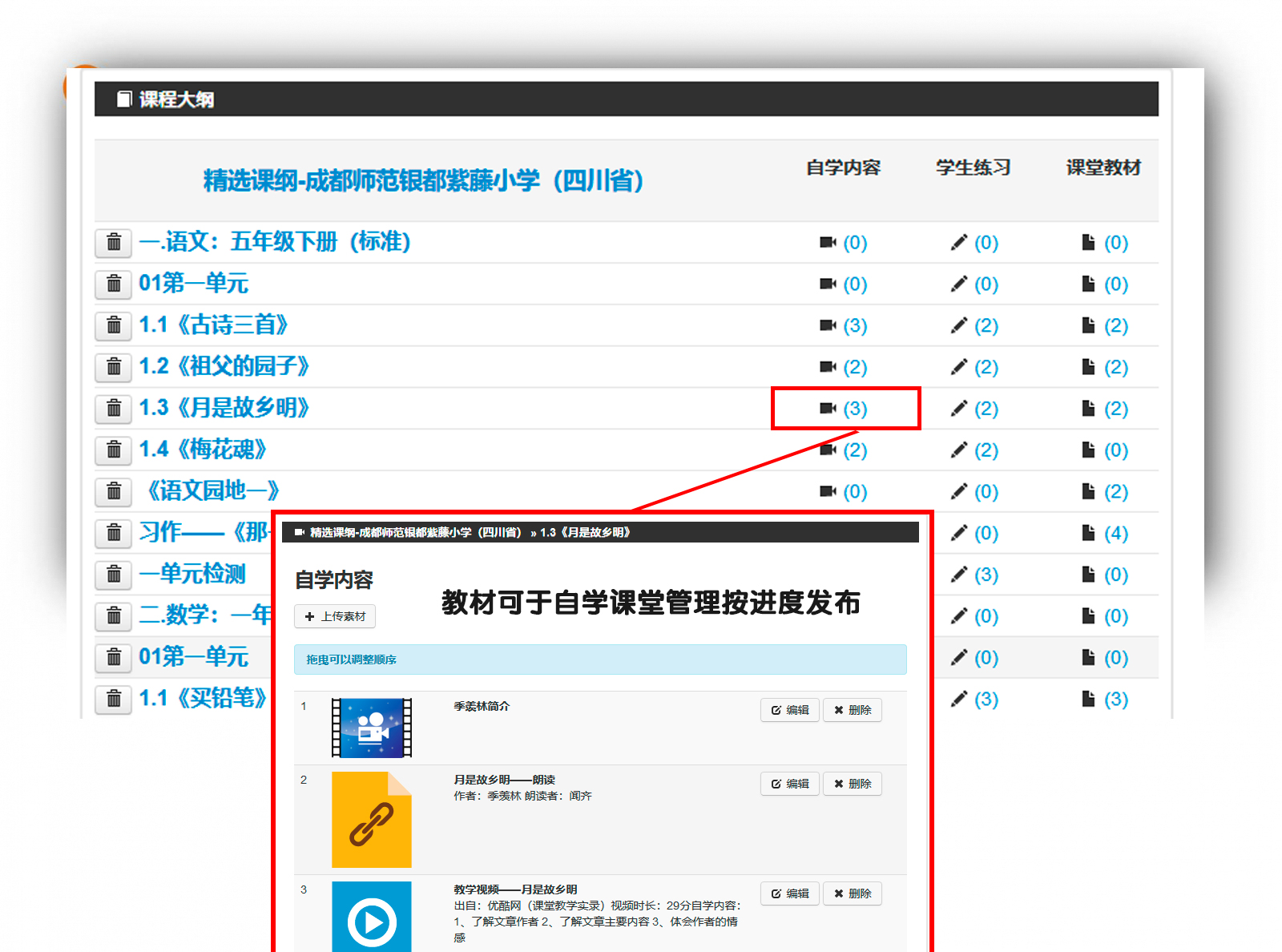Screen dimensions: 1282x952
Task: Click trash icon beside 1.1《古诗三首》
Action: tap(114, 325)
